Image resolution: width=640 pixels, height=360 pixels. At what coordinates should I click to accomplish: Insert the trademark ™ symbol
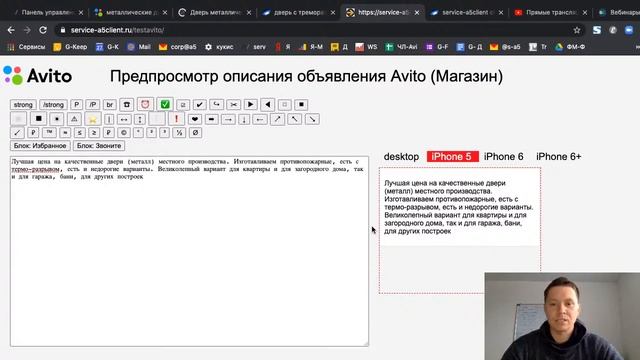coord(49,133)
